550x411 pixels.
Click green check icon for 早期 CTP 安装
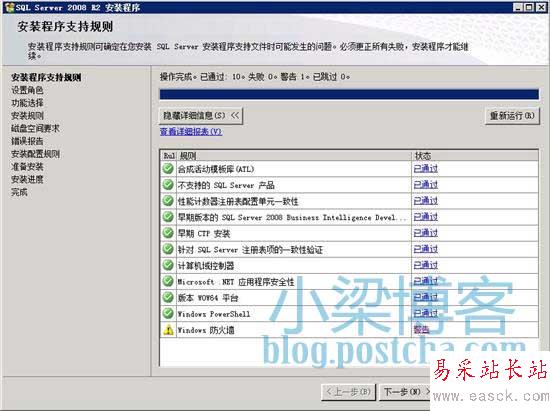[x=168, y=233]
